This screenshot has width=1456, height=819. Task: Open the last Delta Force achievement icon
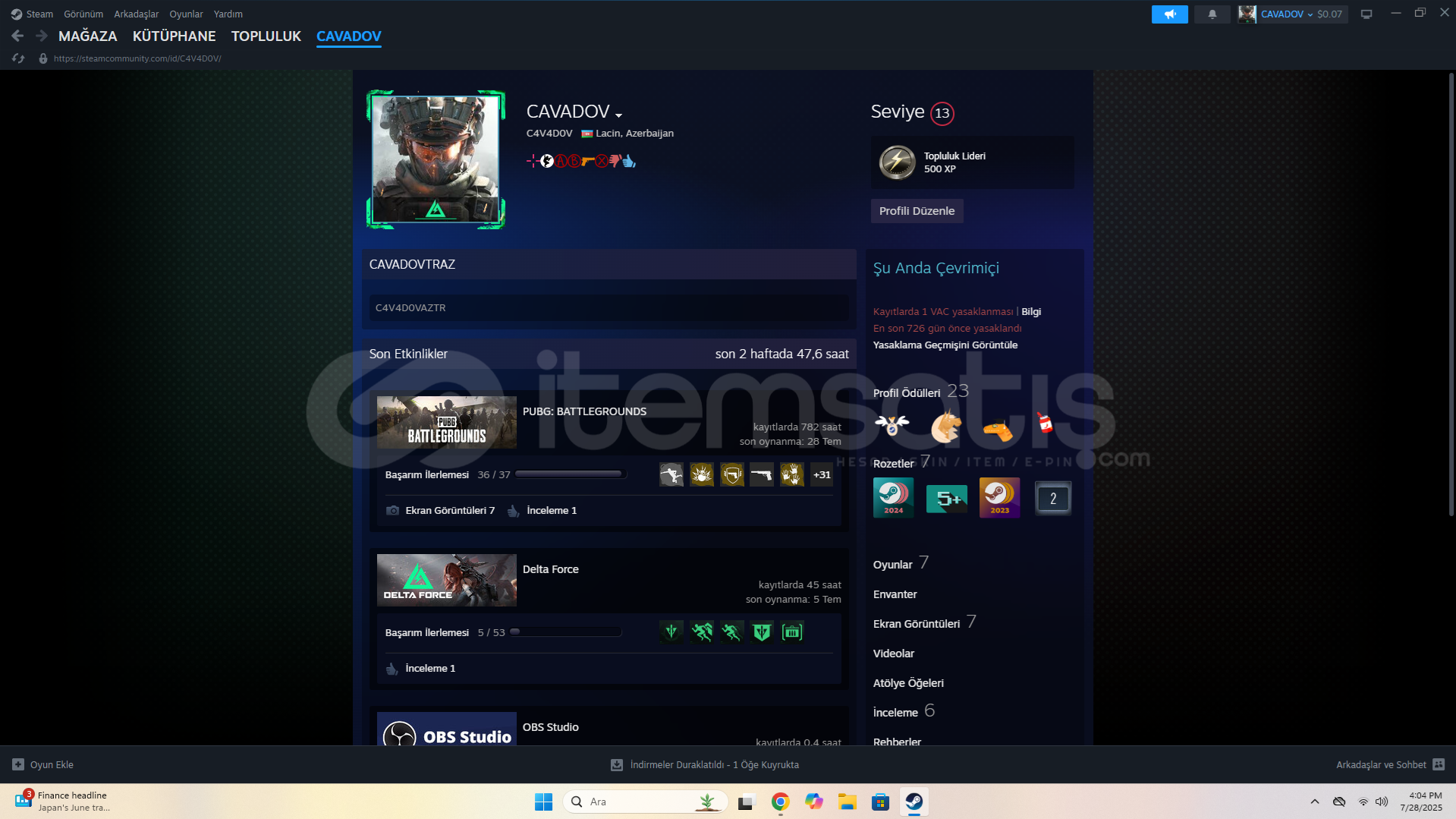click(x=792, y=632)
